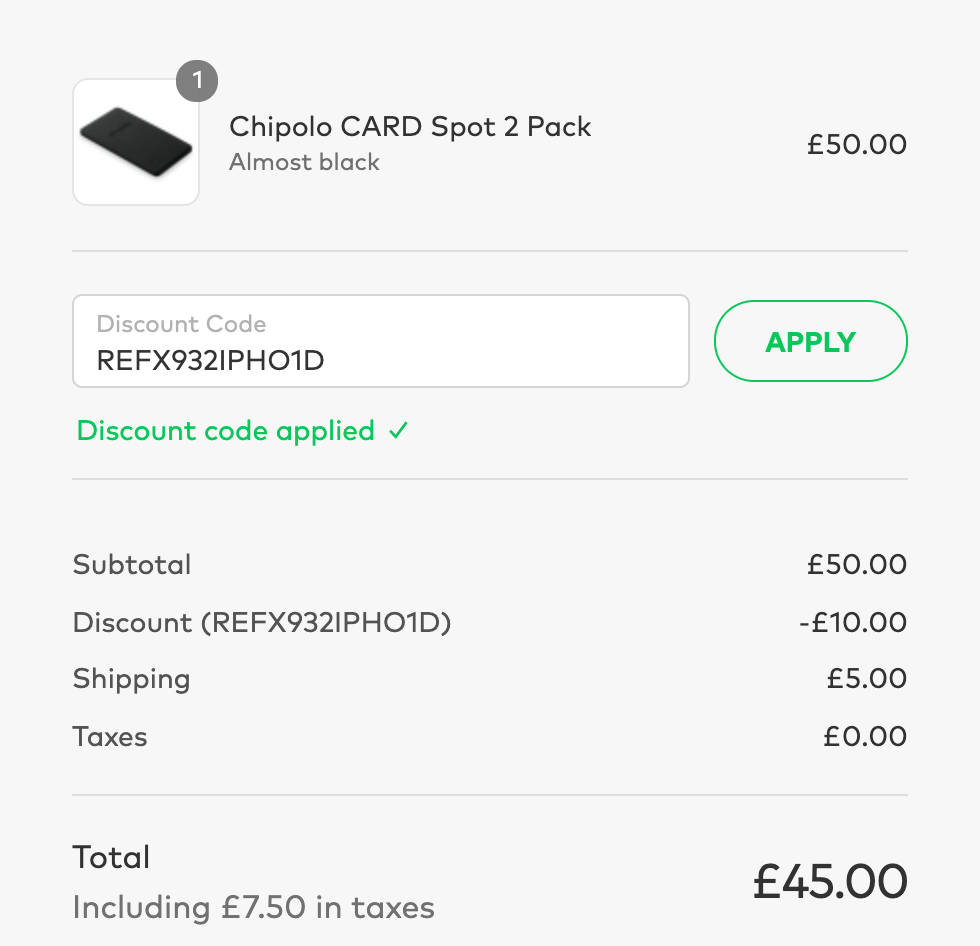This screenshot has height=946, width=980.
Task: Click the Chipolo CARD product thumbnail
Action: click(136, 142)
